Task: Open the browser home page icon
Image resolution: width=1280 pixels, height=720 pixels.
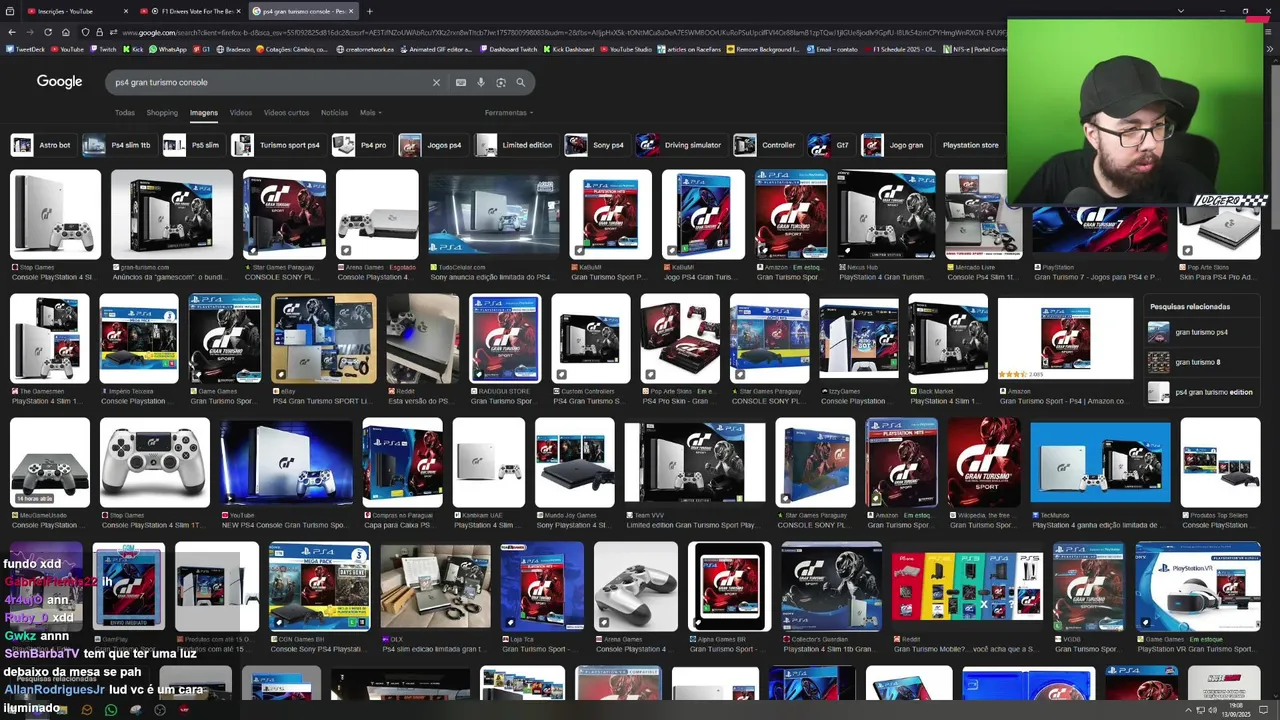Action: 65,32
